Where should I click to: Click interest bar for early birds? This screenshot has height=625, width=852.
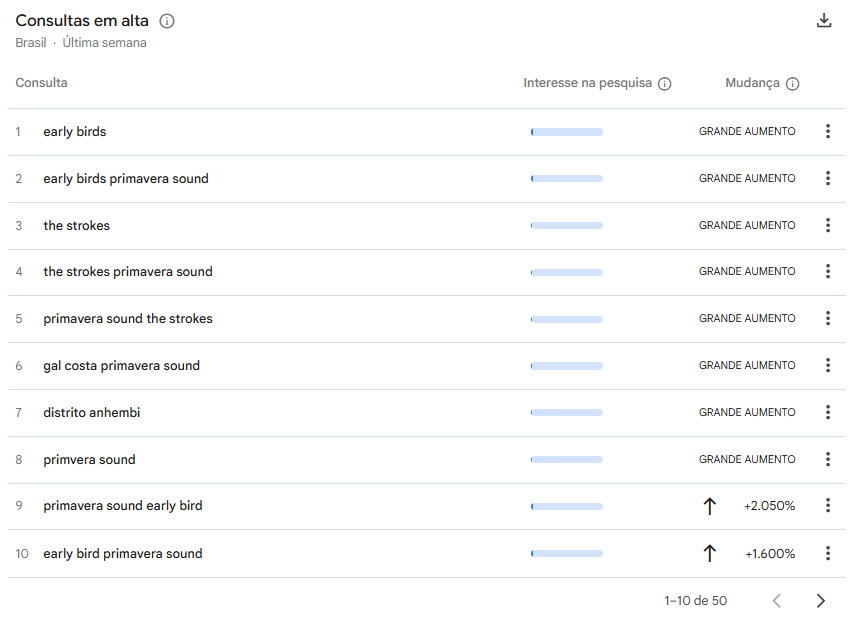pos(567,132)
